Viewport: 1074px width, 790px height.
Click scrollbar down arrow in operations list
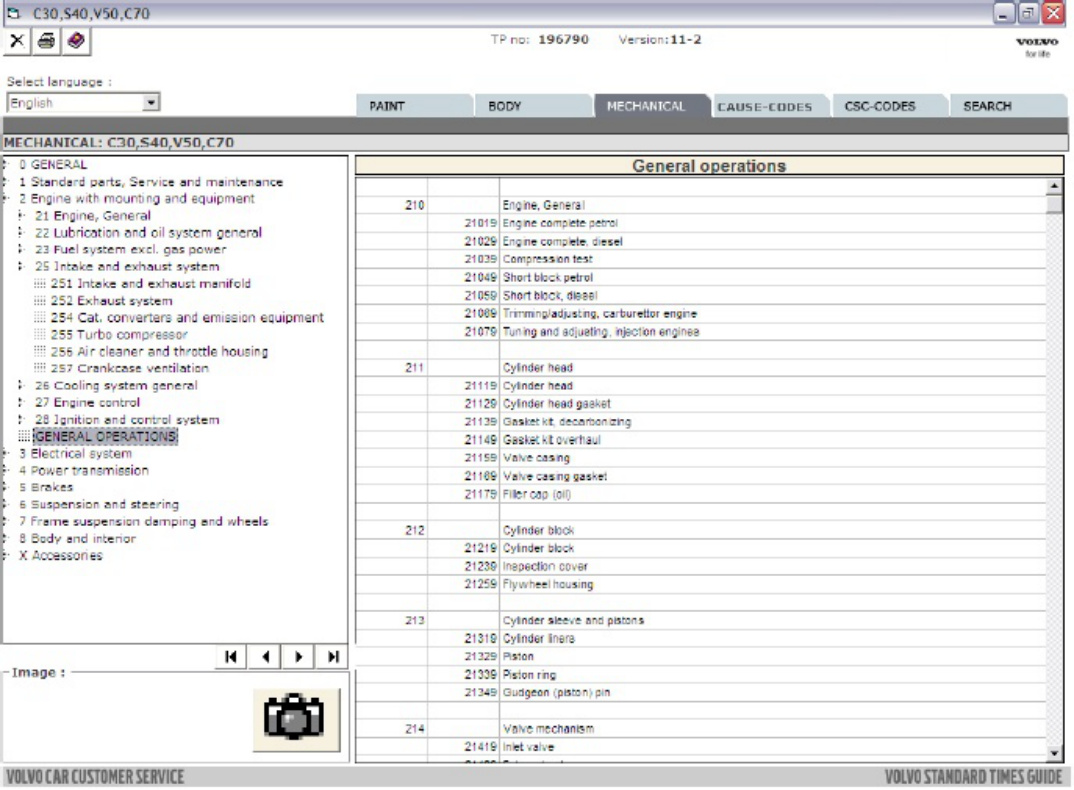coord(1054,753)
